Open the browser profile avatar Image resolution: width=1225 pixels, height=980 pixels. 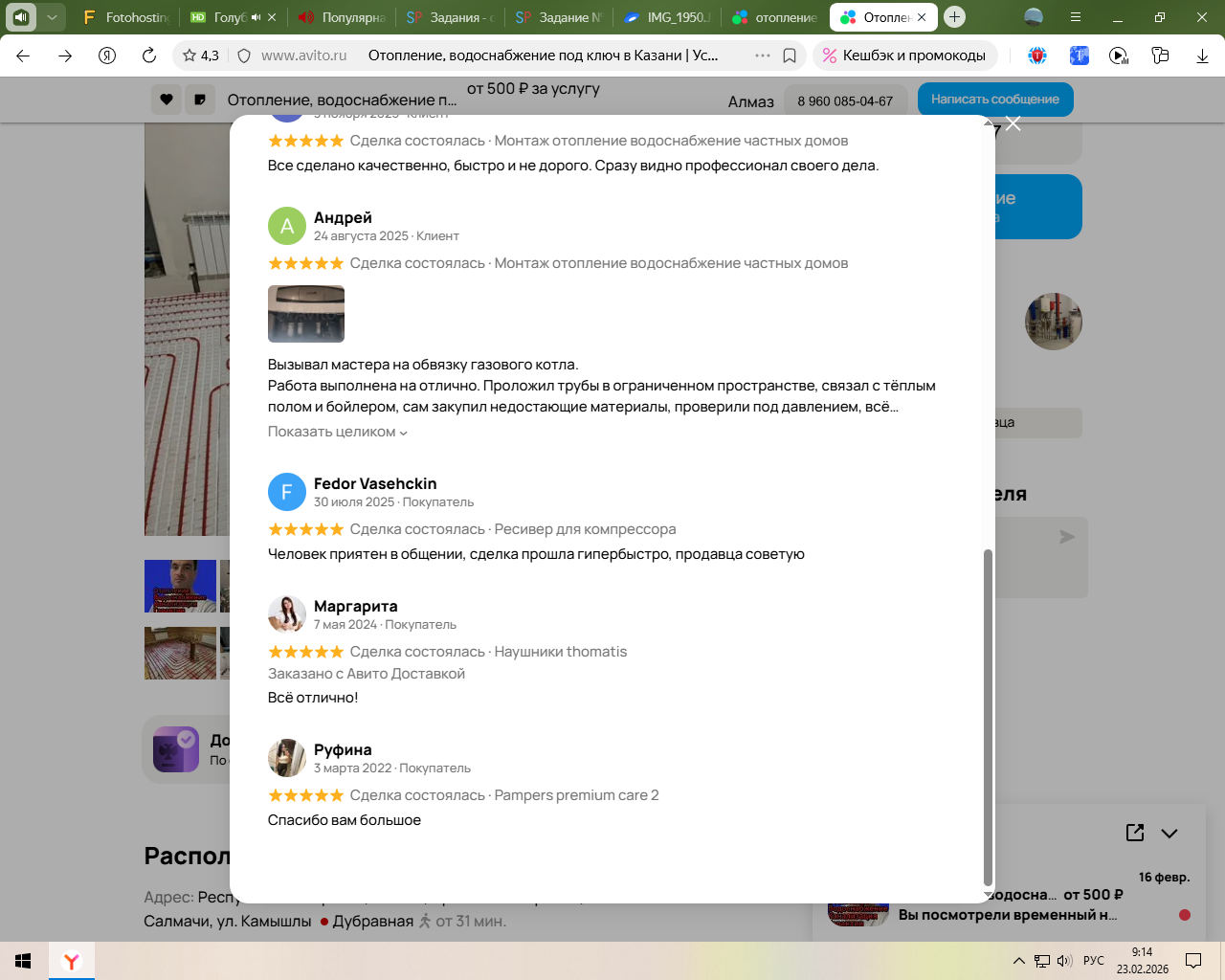coord(1034,17)
